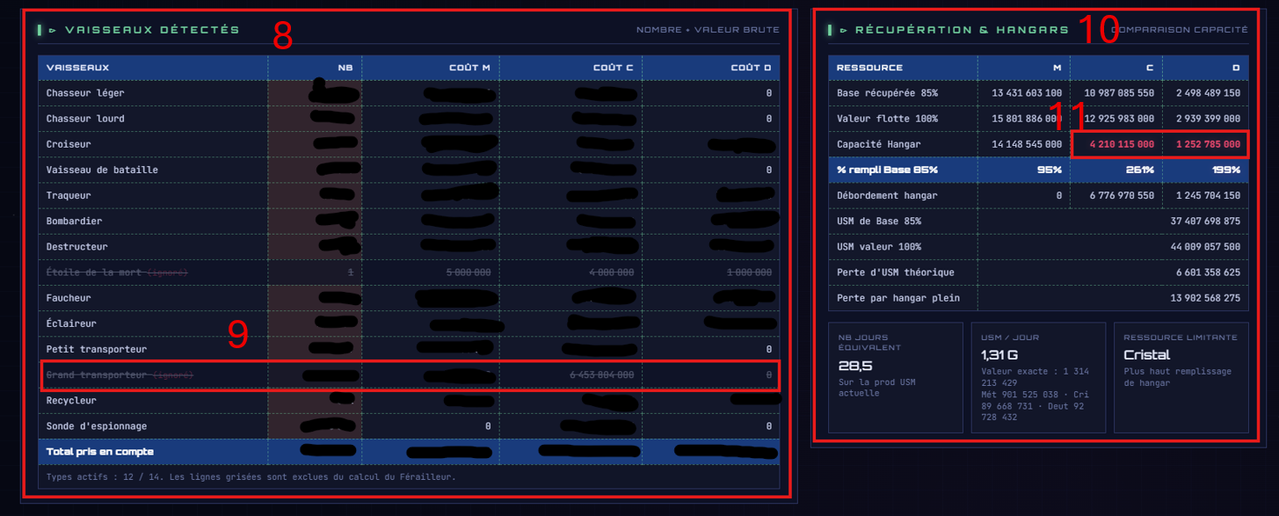1279x516 pixels.
Task: Click the Traqueur row label
Action: (x=69, y=196)
